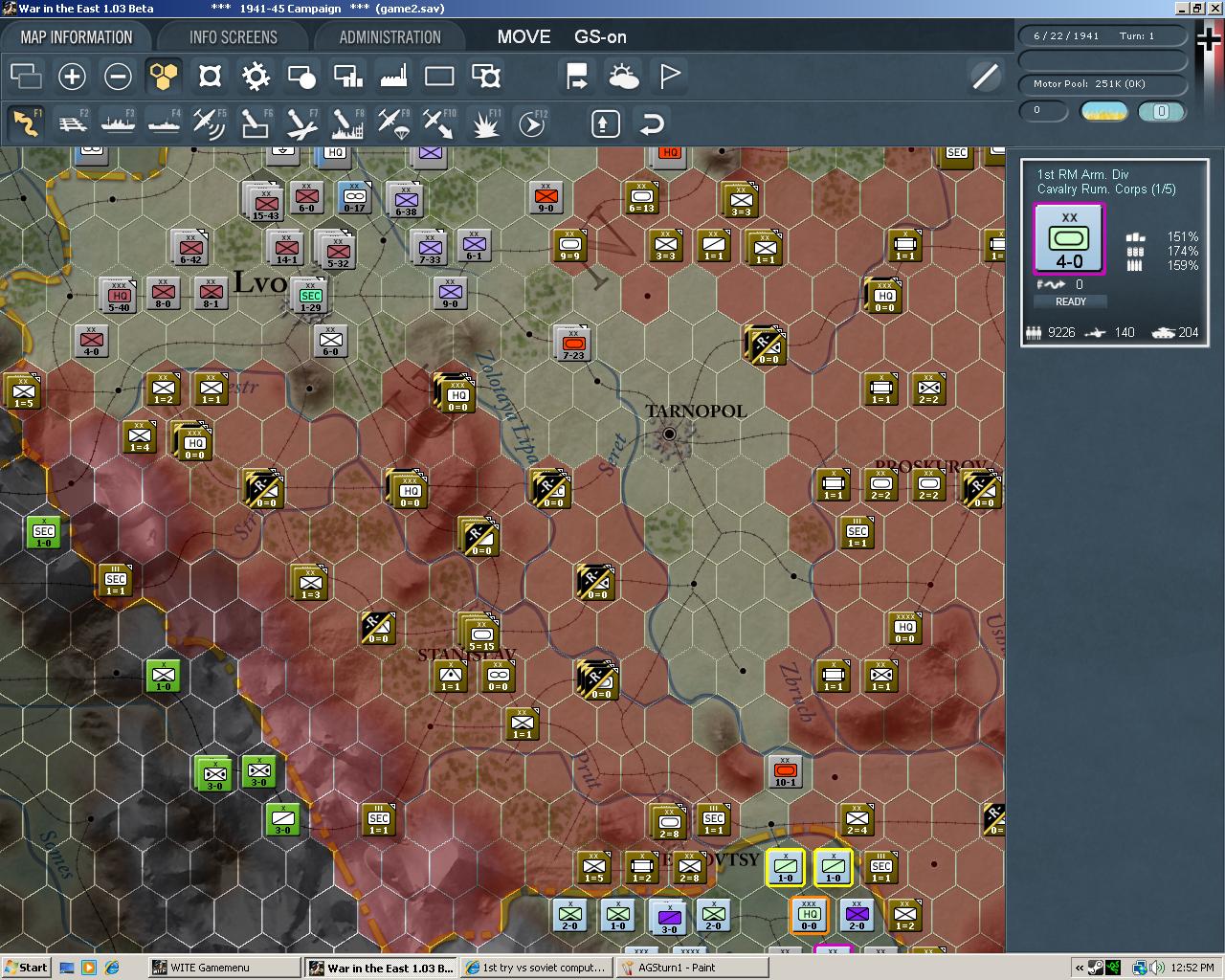Click the outlined pennant flag icon
The height and width of the screenshot is (980, 1225).
tap(669, 77)
